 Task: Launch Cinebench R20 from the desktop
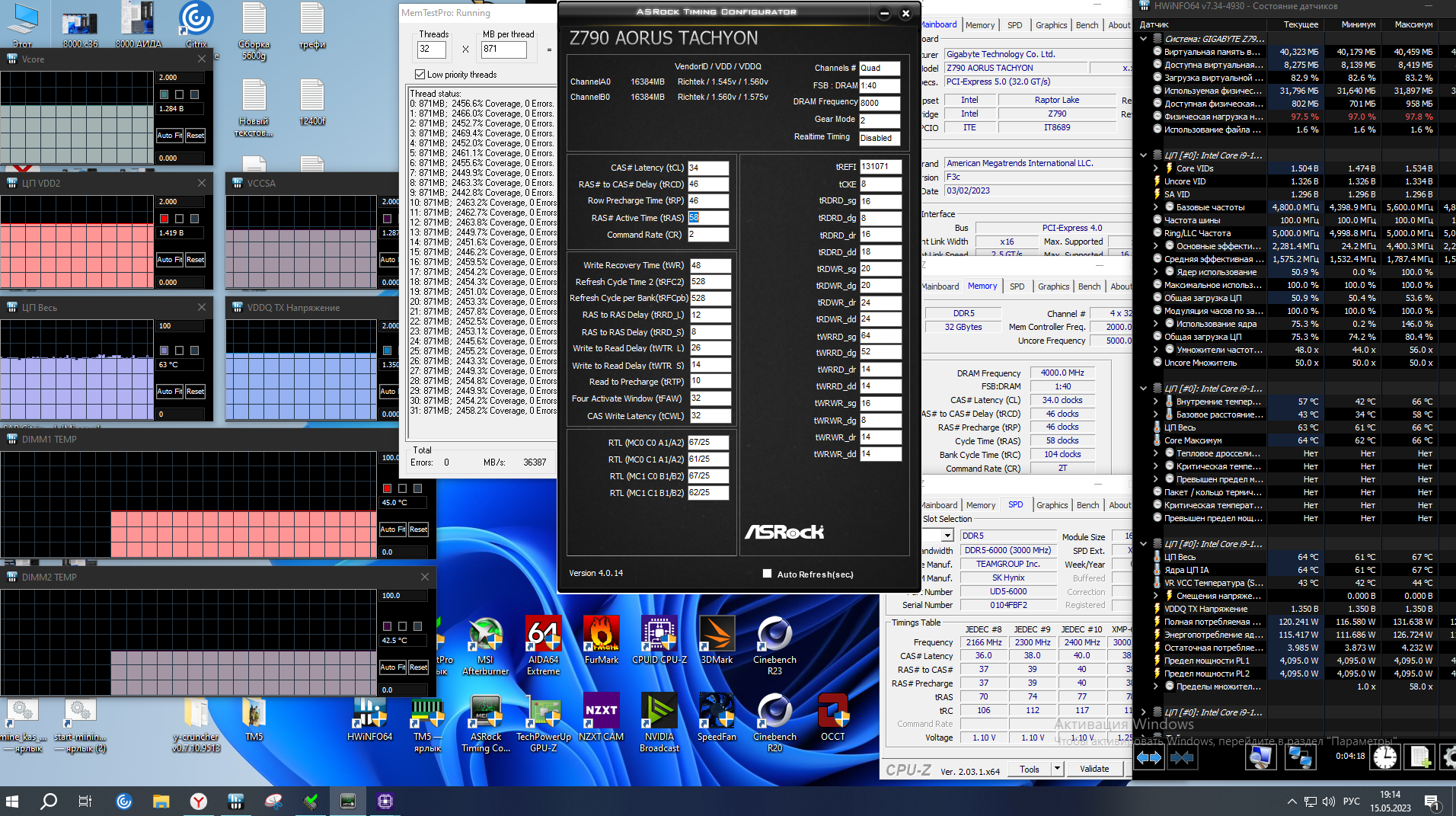774,724
